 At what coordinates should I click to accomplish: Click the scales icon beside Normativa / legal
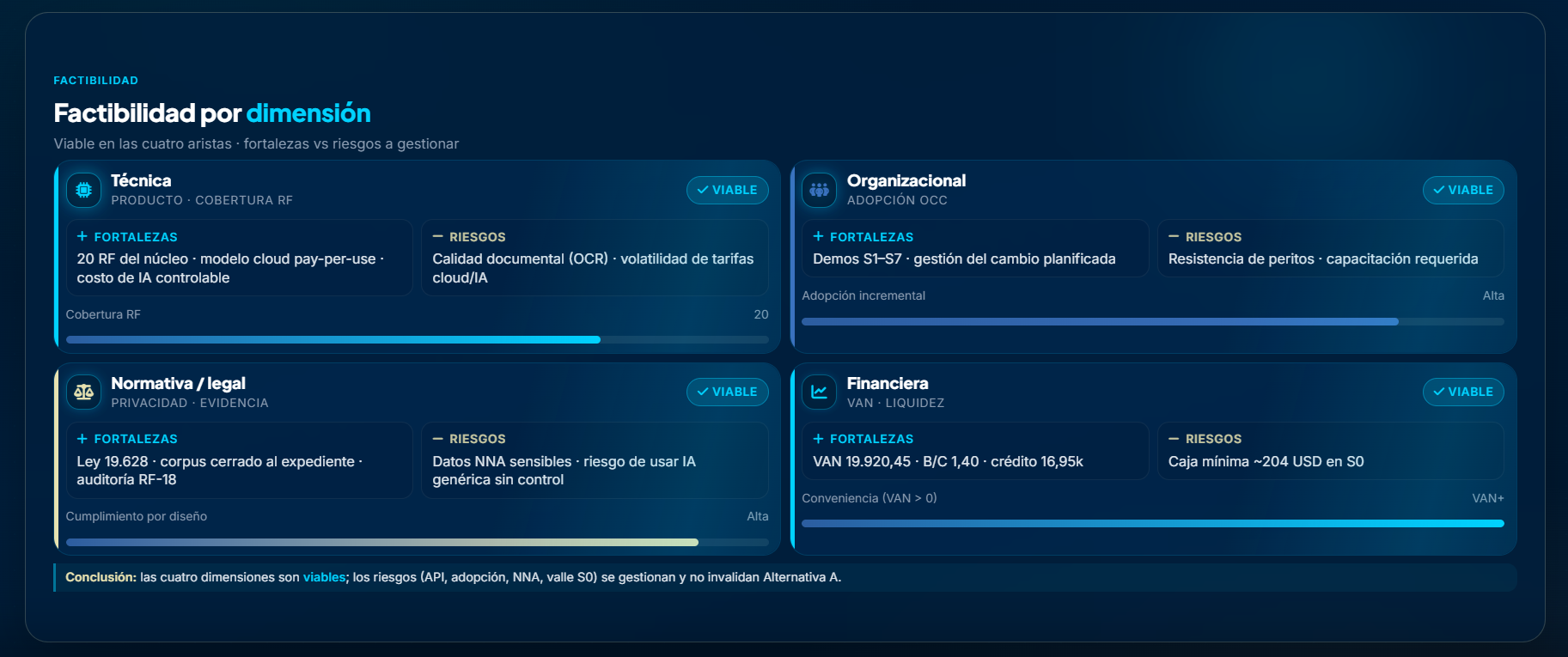coord(83,392)
